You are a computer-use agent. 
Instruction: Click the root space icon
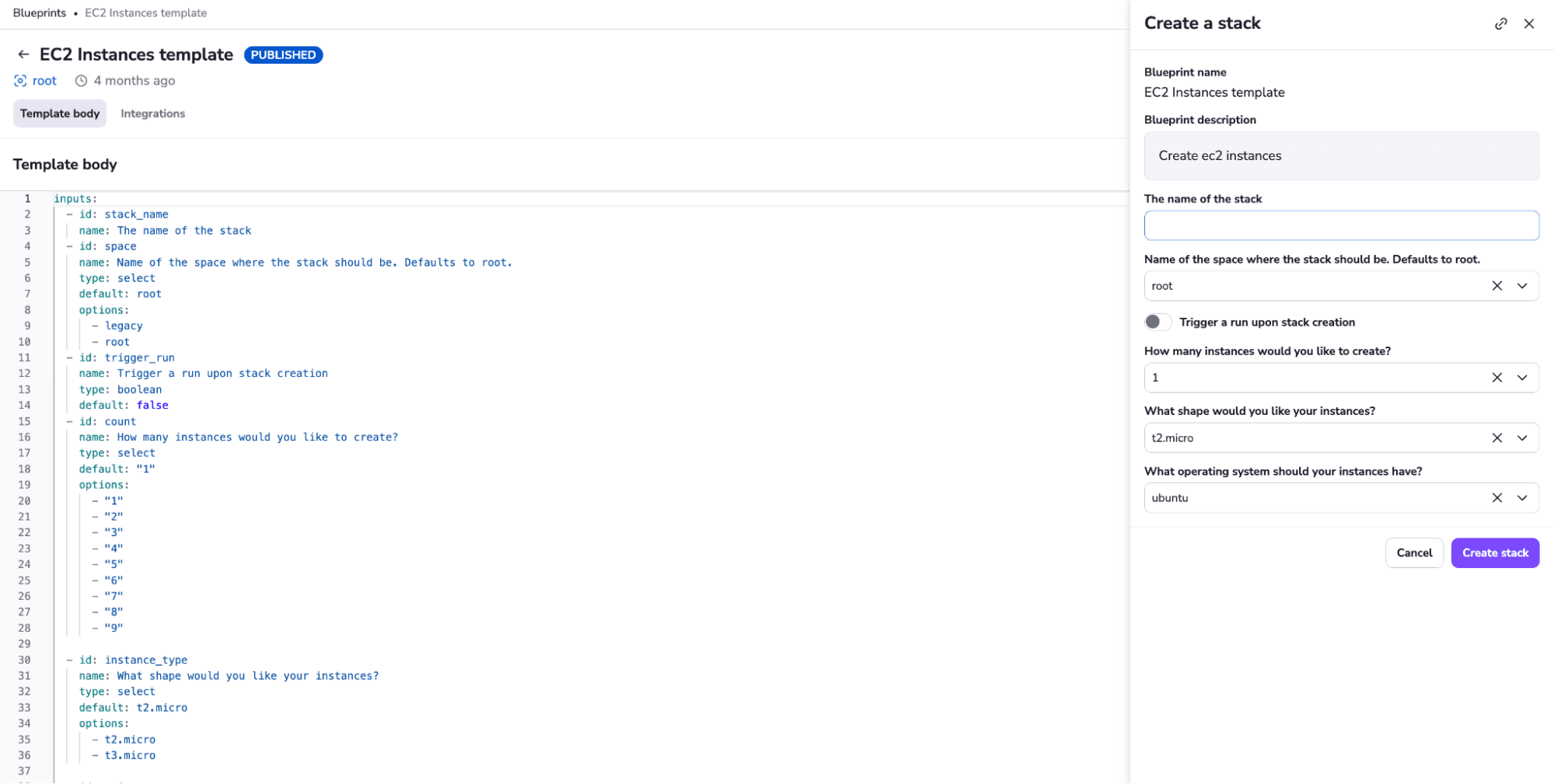point(20,81)
